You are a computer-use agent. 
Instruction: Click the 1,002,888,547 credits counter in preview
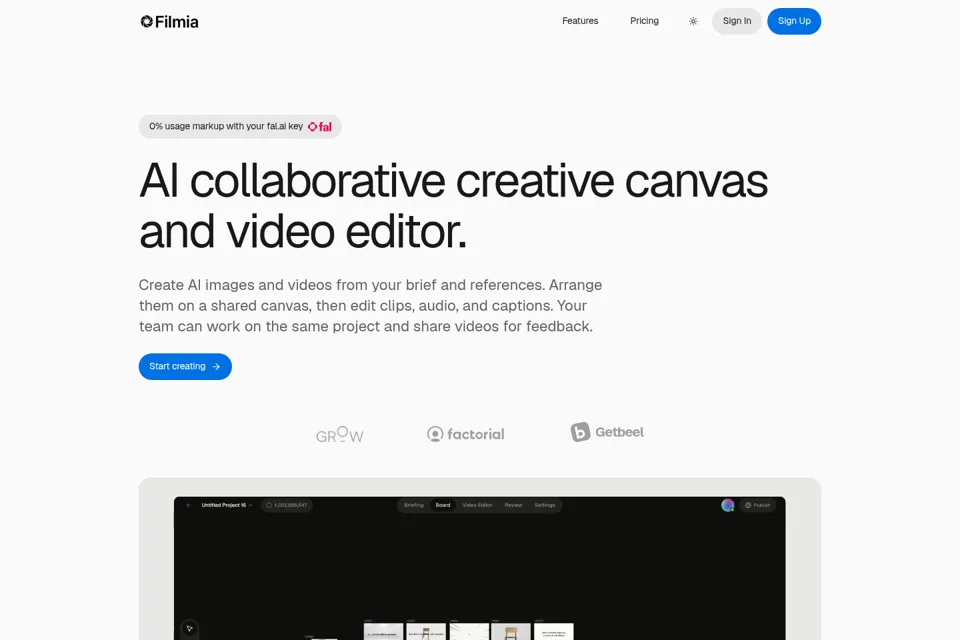coord(287,505)
